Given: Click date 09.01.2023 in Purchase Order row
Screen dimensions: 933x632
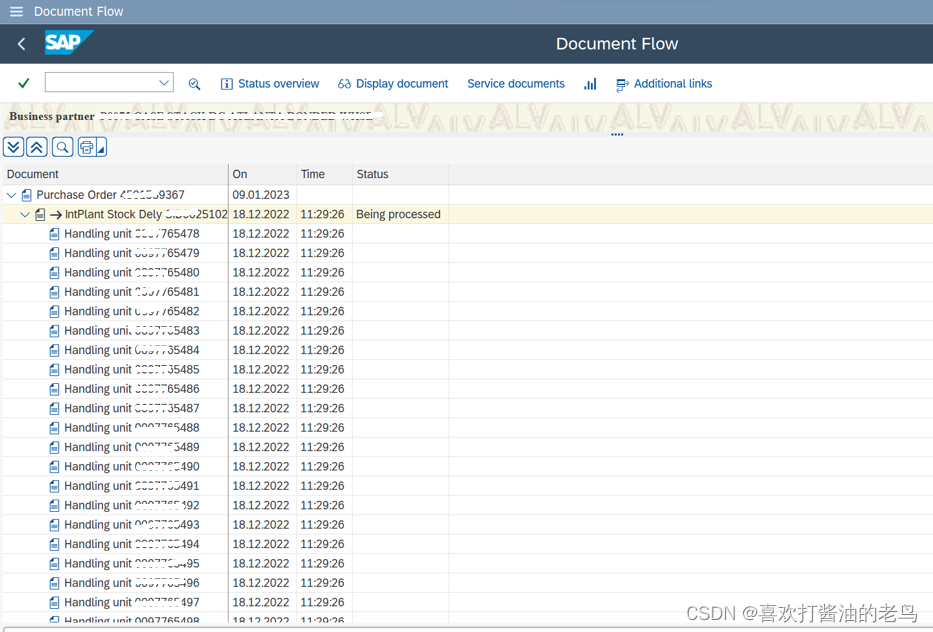Looking at the screenshot, I should [261, 195].
